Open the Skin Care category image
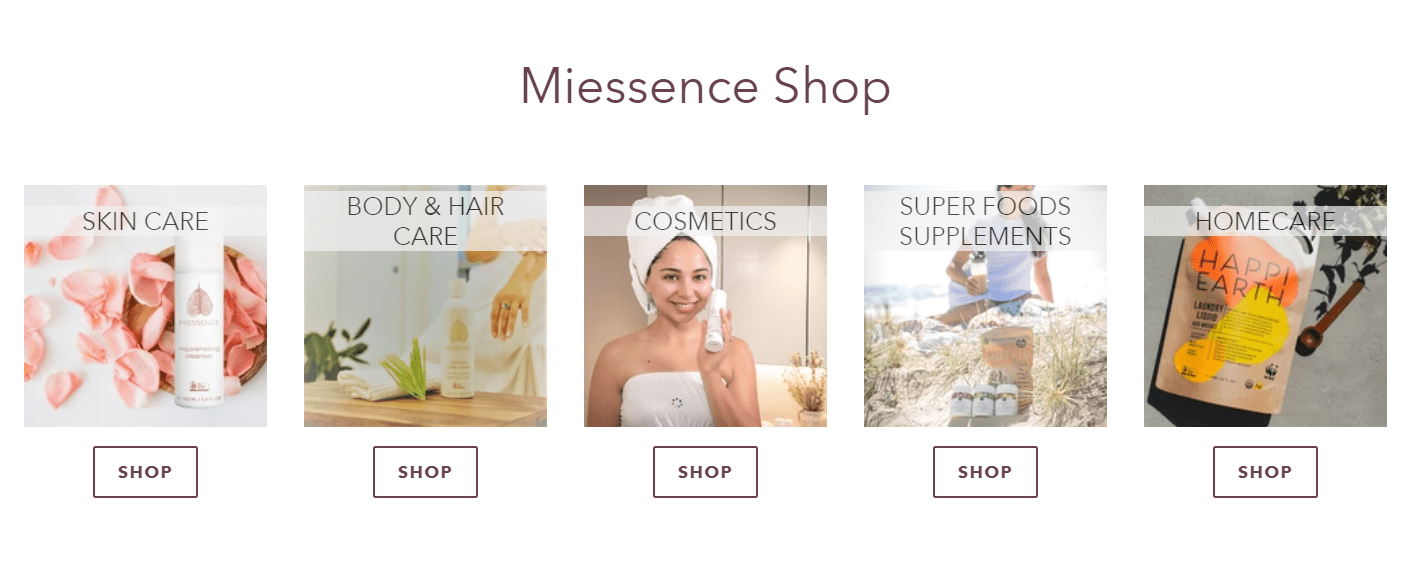The width and height of the screenshot is (1404, 586). 145,306
